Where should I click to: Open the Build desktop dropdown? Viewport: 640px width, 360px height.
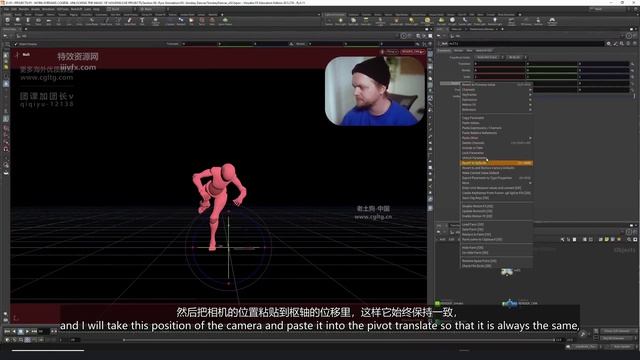120,9
